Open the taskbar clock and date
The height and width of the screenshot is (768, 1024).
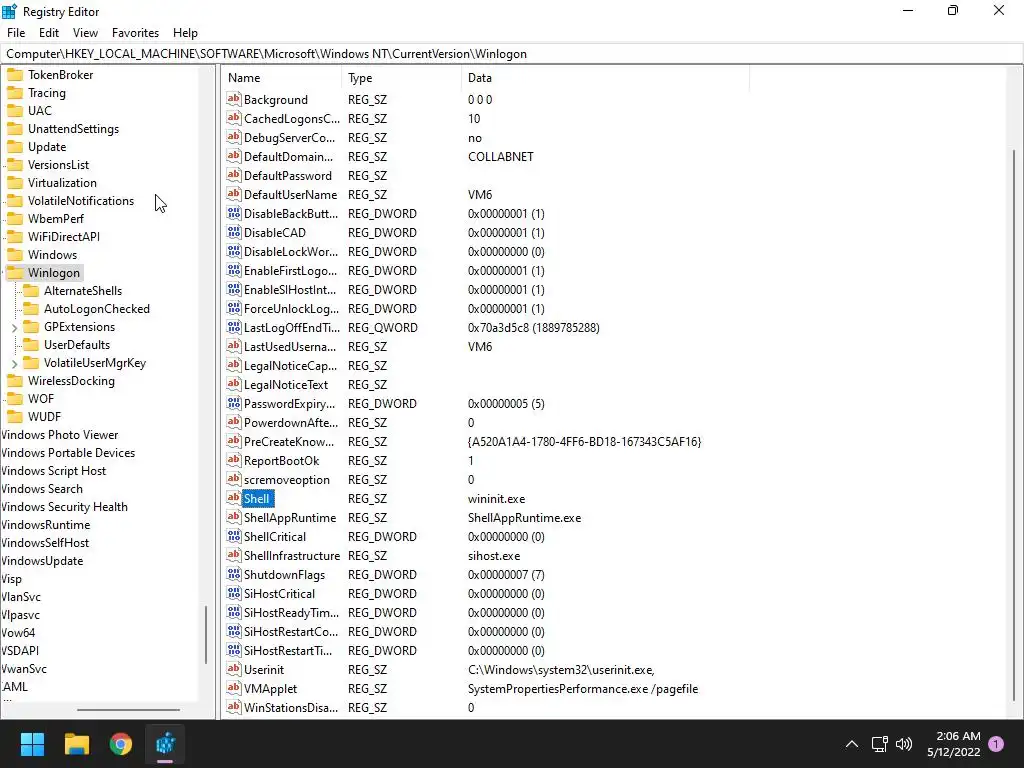[x=953, y=744]
